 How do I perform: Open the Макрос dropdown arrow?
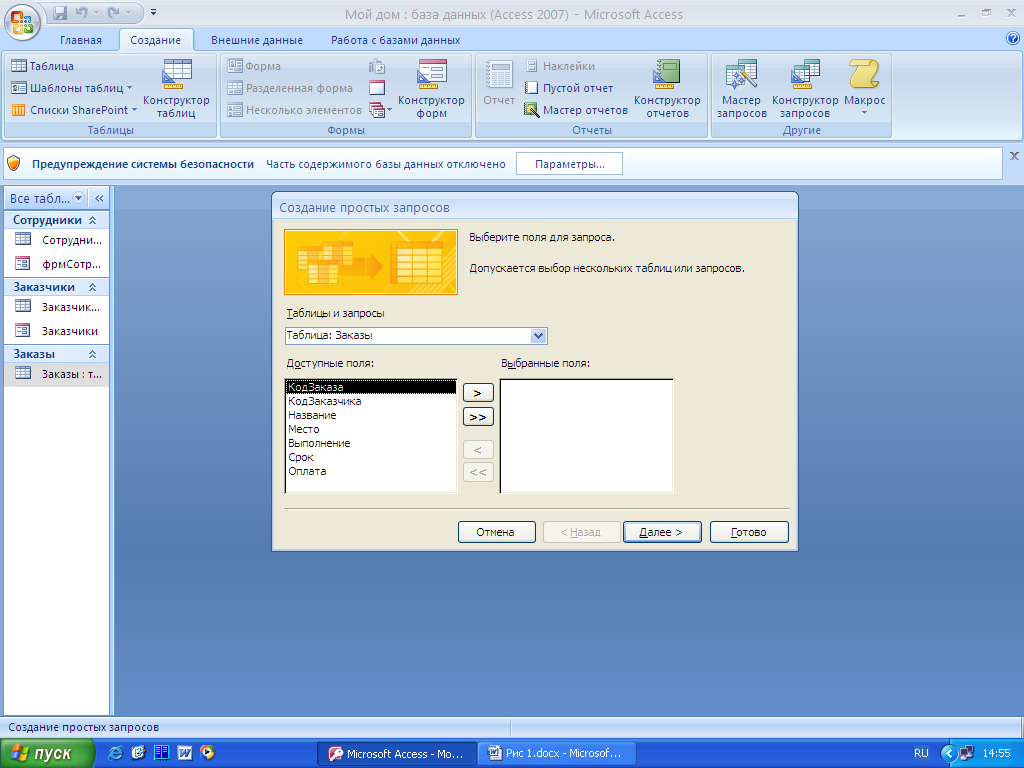tap(864, 113)
